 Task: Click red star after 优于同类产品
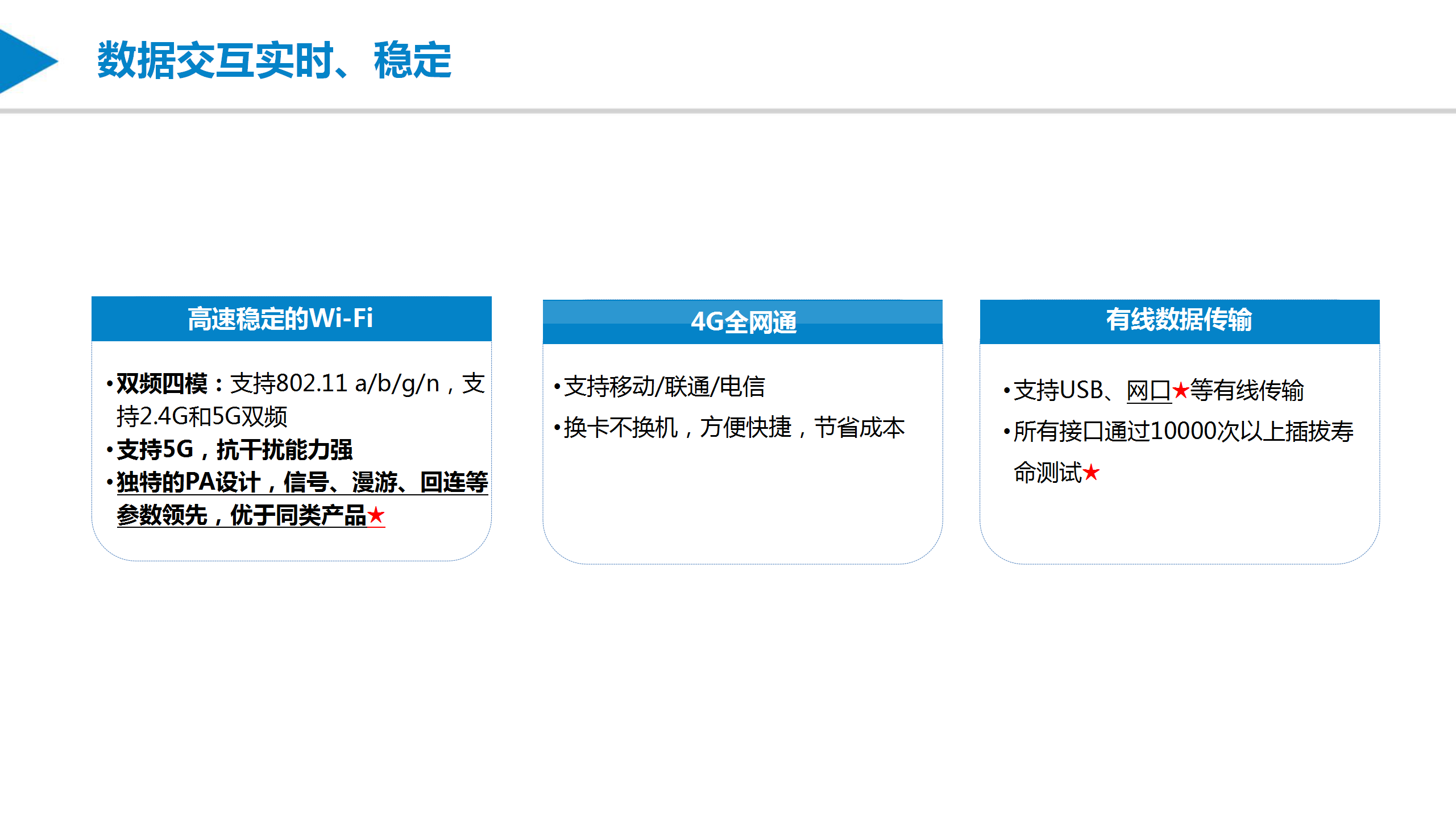click(x=376, y=516)
